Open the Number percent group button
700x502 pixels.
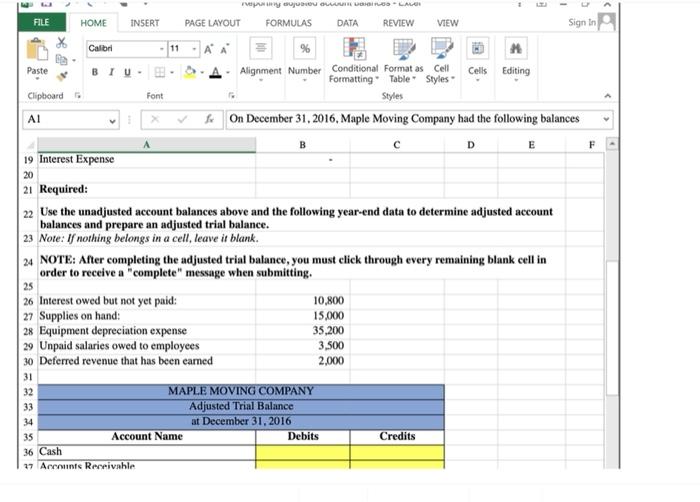tap(304, 60)
